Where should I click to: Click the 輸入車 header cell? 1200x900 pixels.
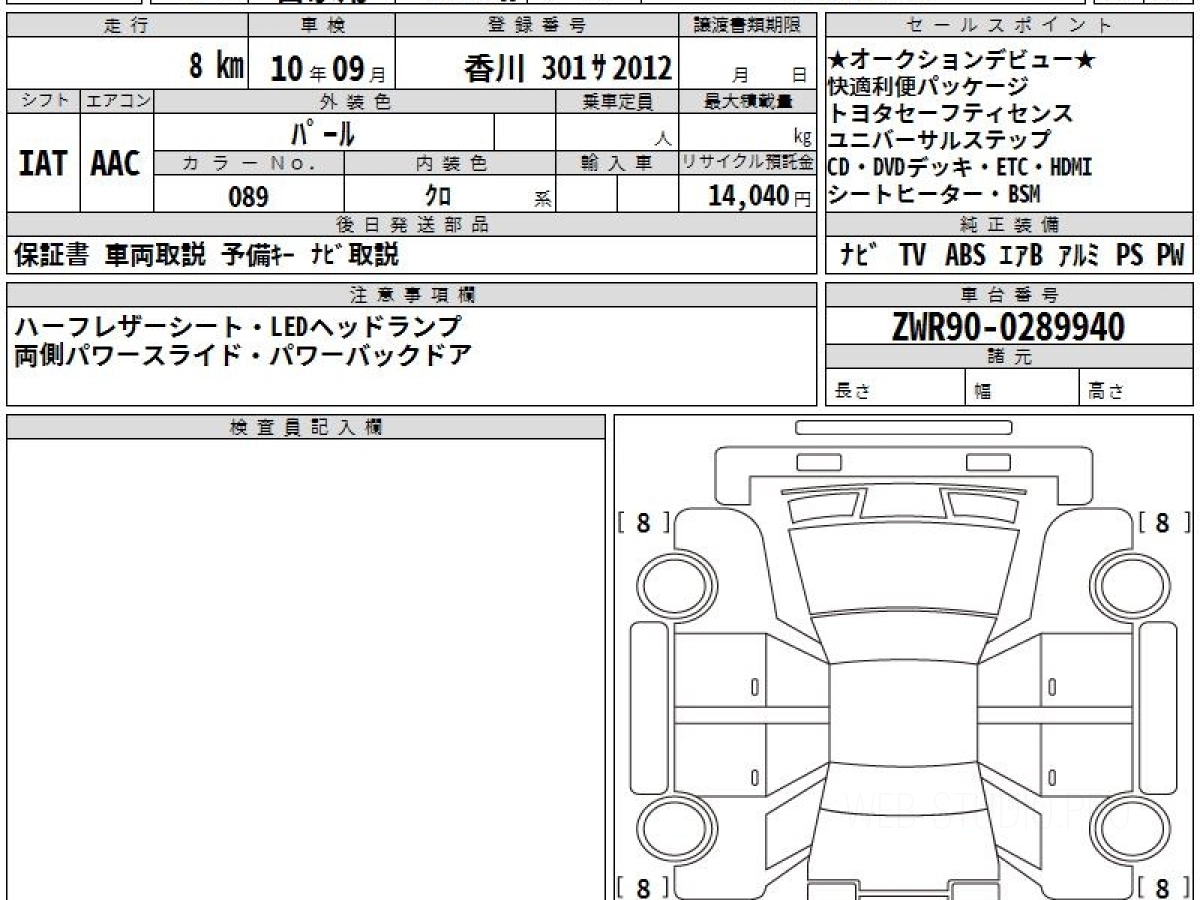coord(617,163)
